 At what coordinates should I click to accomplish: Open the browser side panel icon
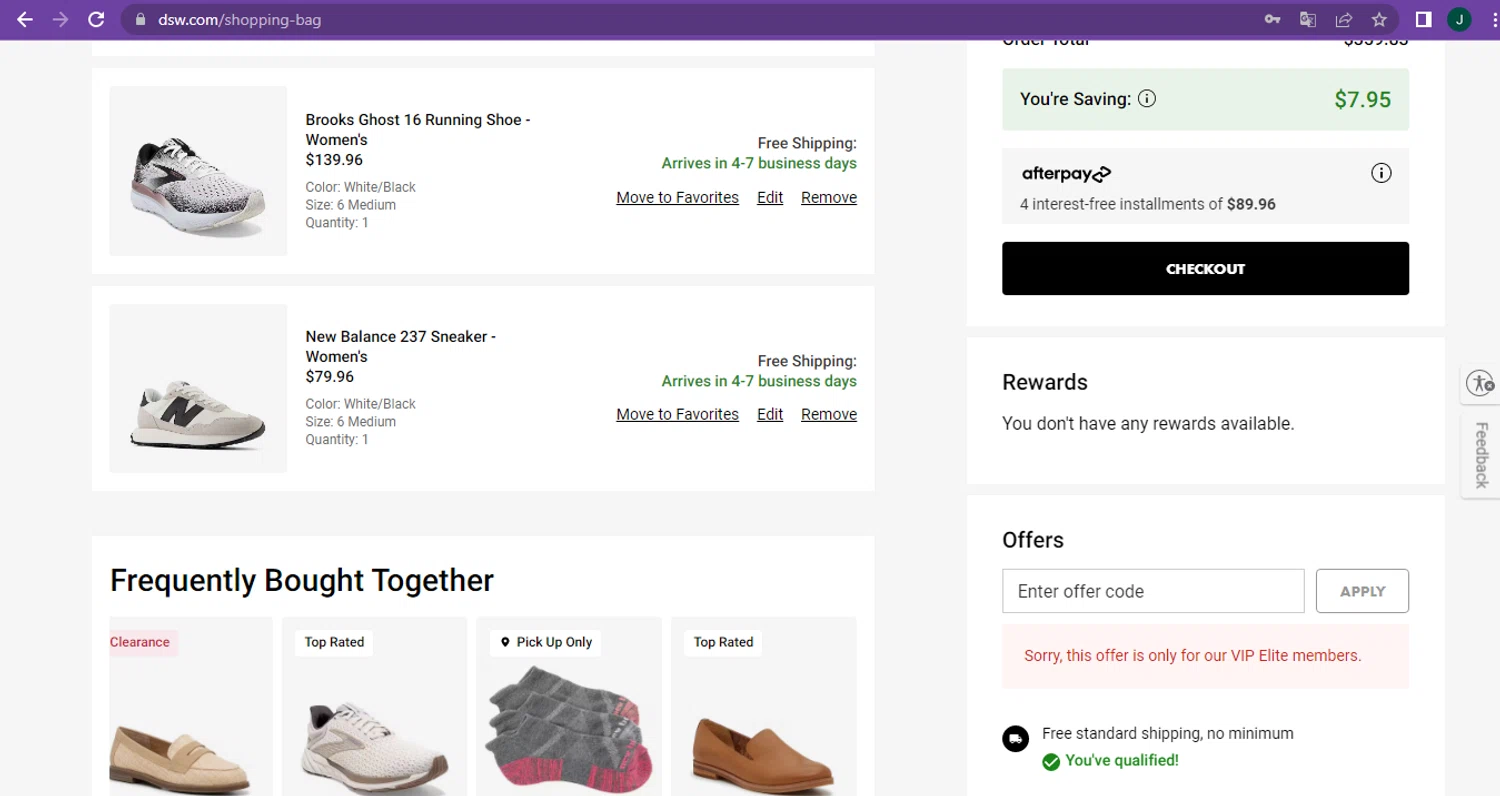tap(1423, 19)
